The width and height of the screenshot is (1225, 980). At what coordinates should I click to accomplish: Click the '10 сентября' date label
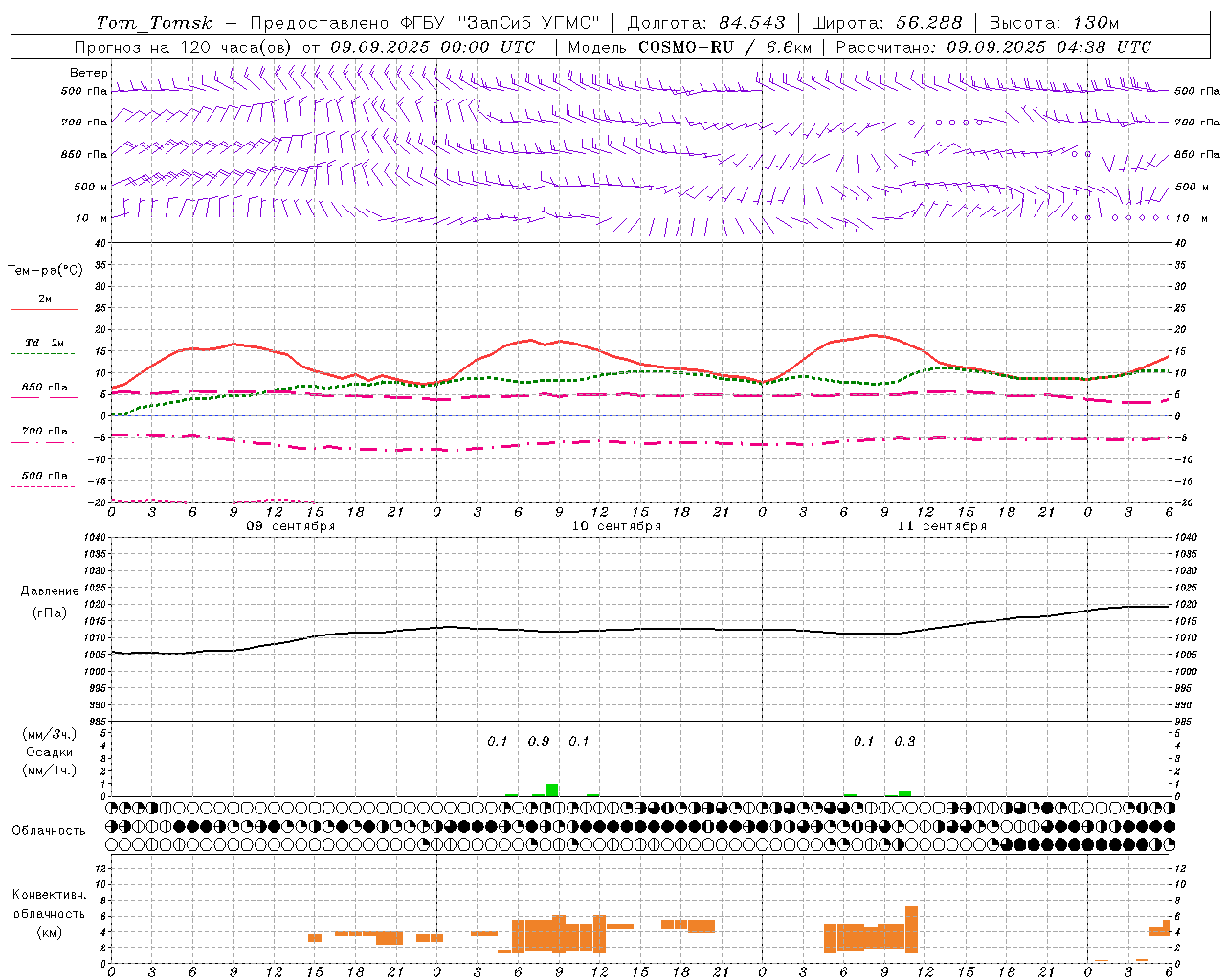pyautogui.click(x=616, y=526)
